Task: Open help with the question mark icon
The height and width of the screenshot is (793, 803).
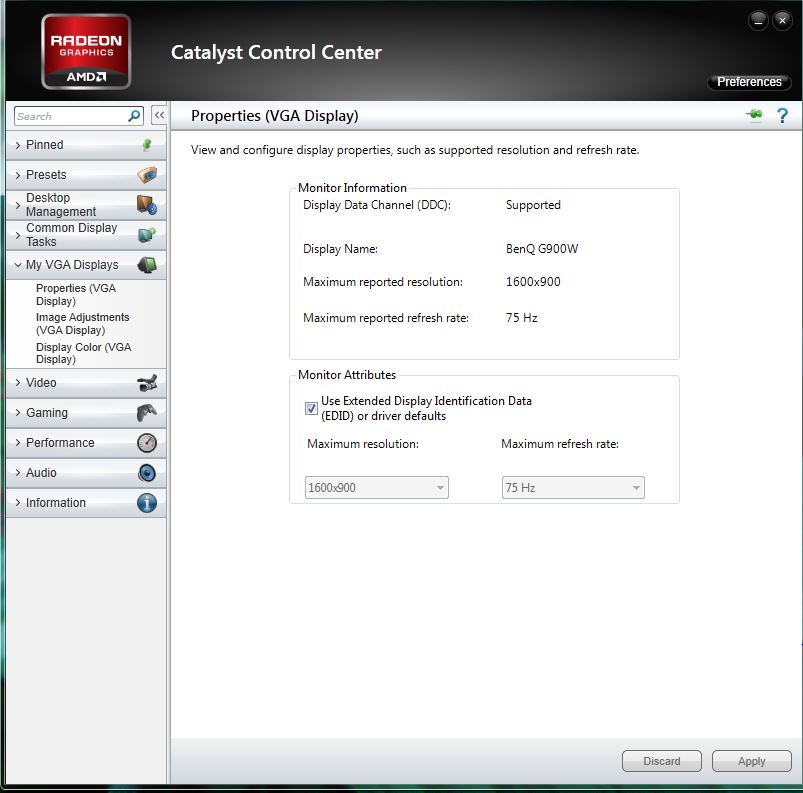Action: coord(782,116)
